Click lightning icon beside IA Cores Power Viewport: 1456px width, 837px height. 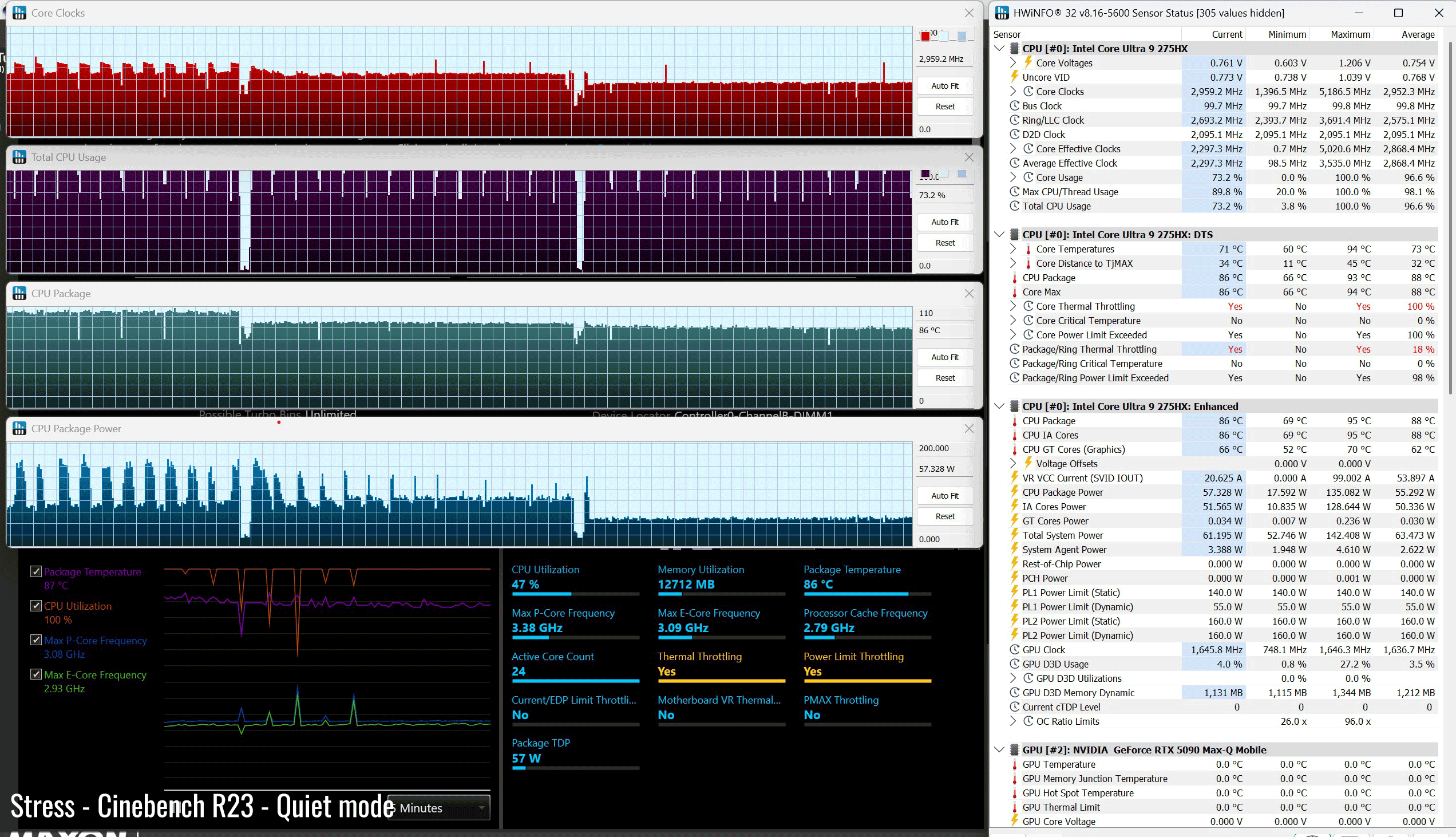pyautogui.click(x=1014, y=507)
